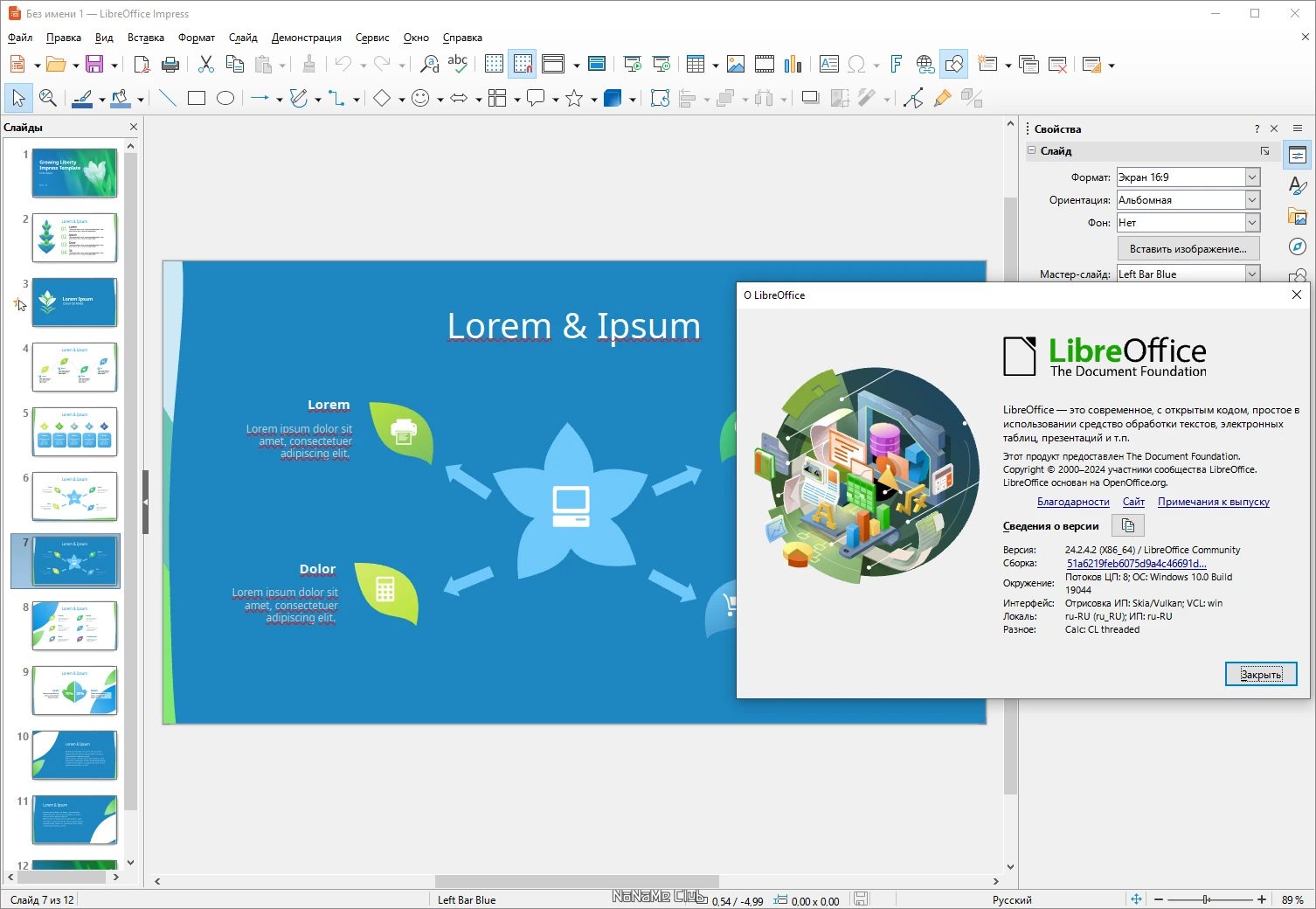
Task: Open the Вставка menu
Action: [146, 38]
